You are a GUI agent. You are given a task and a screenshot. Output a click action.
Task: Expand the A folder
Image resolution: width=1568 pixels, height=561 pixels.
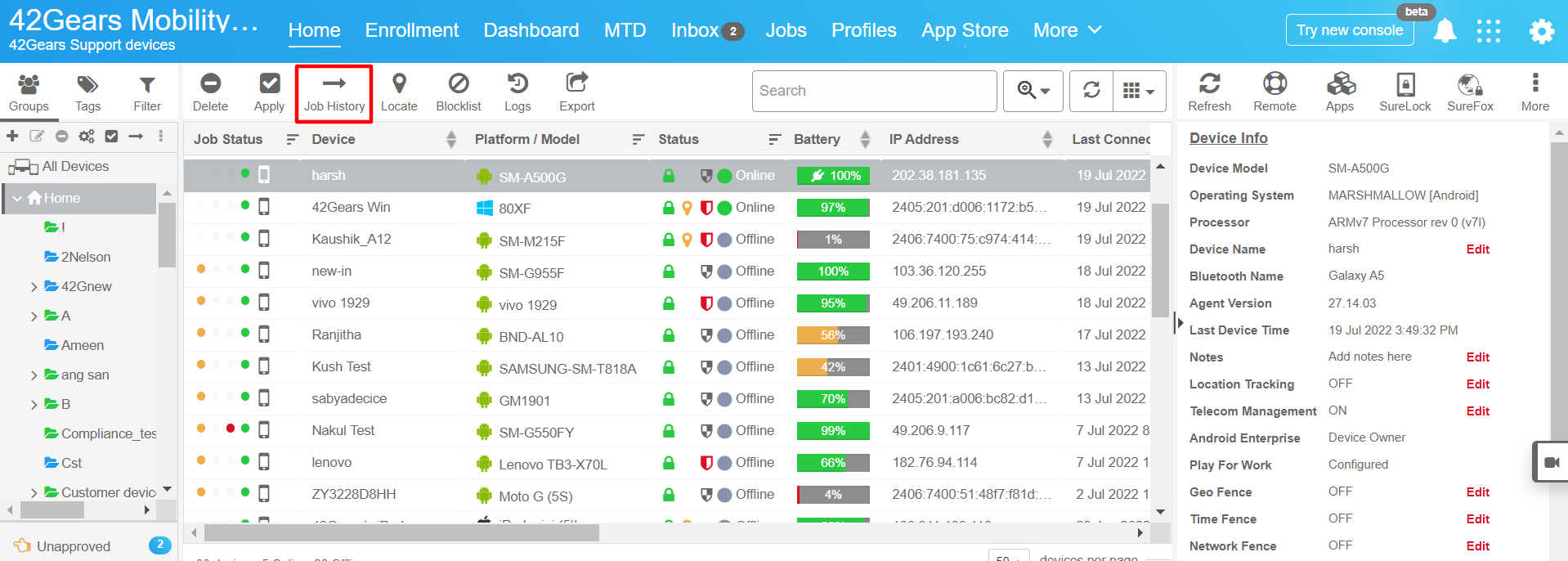pyautogui.click(x=34, y=316)
